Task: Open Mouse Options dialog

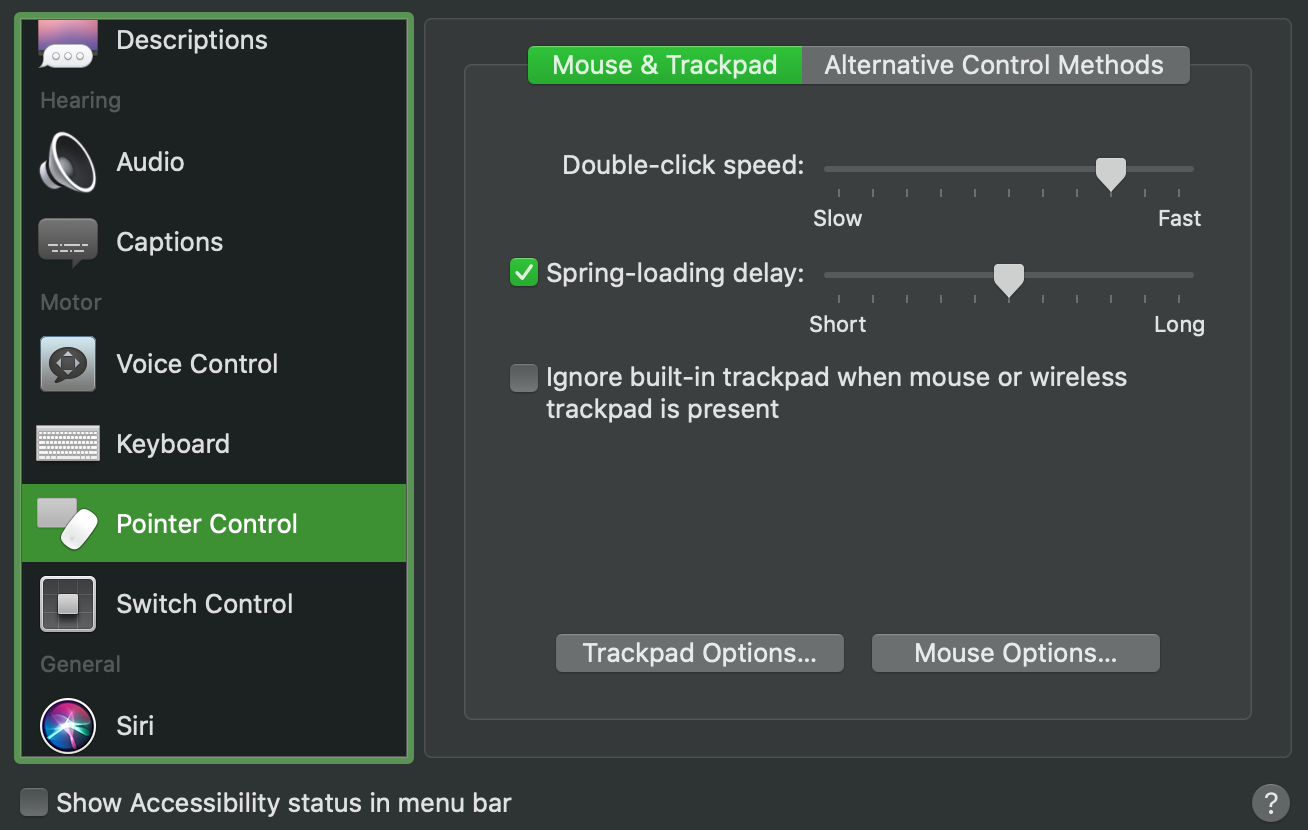Action: pos(1015,652)
